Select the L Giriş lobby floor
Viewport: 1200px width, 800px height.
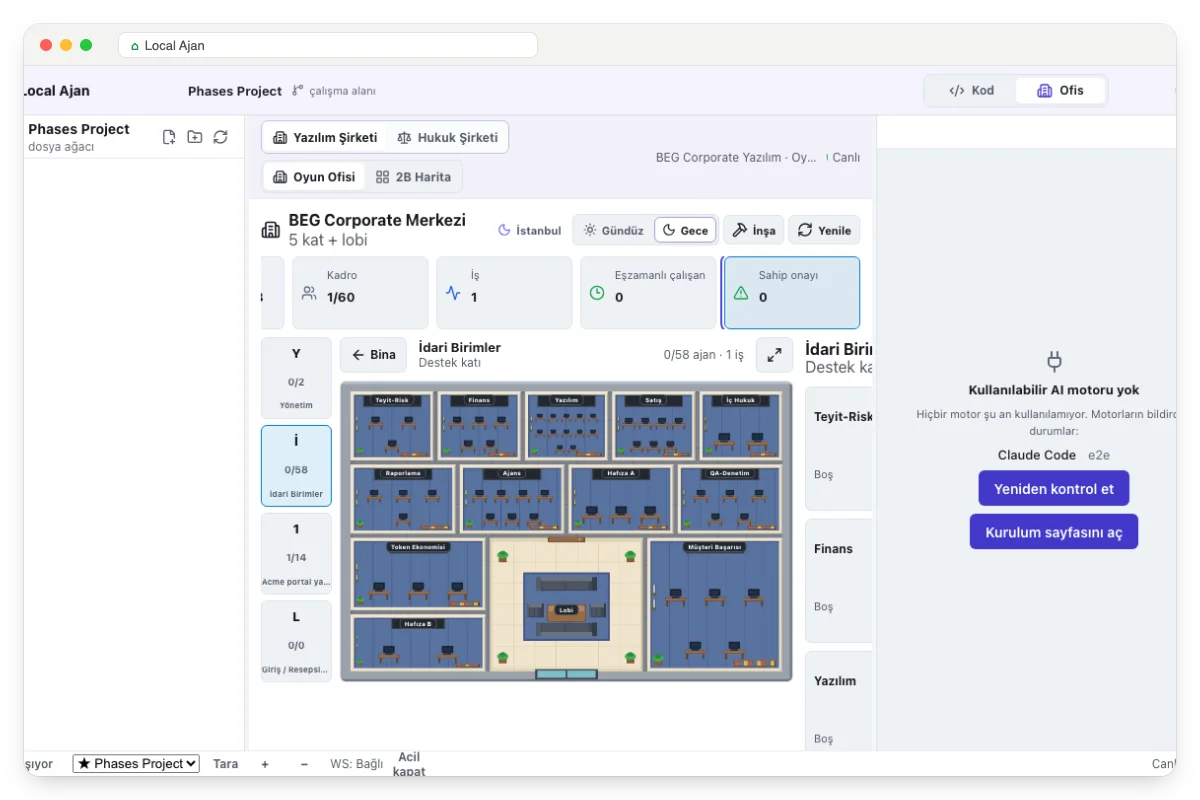(x=296, y=641)
